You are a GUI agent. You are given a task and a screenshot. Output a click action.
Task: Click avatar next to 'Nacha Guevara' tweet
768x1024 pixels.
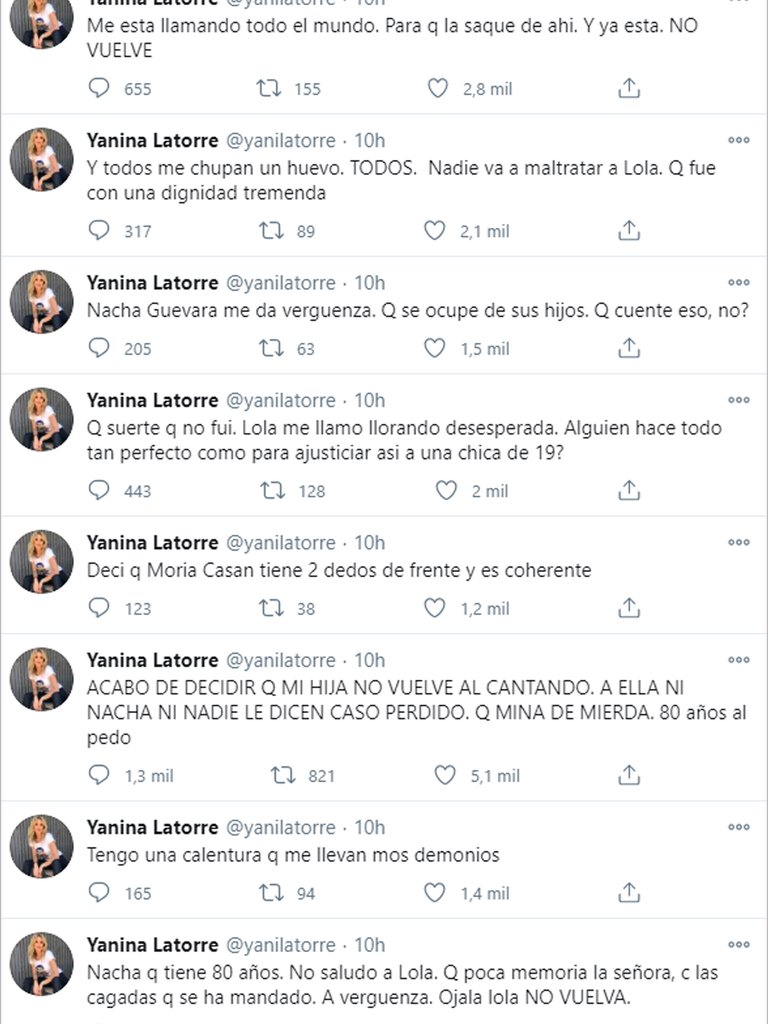pyautogui.click(x=42, y=302)
